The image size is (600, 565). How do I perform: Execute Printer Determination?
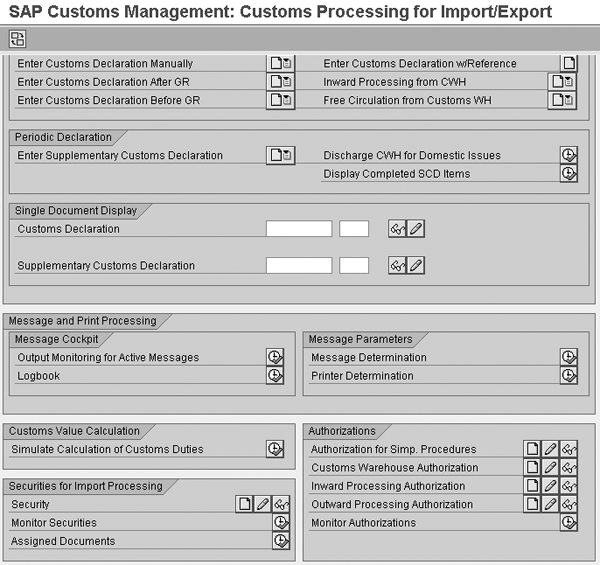click(569, 375)
